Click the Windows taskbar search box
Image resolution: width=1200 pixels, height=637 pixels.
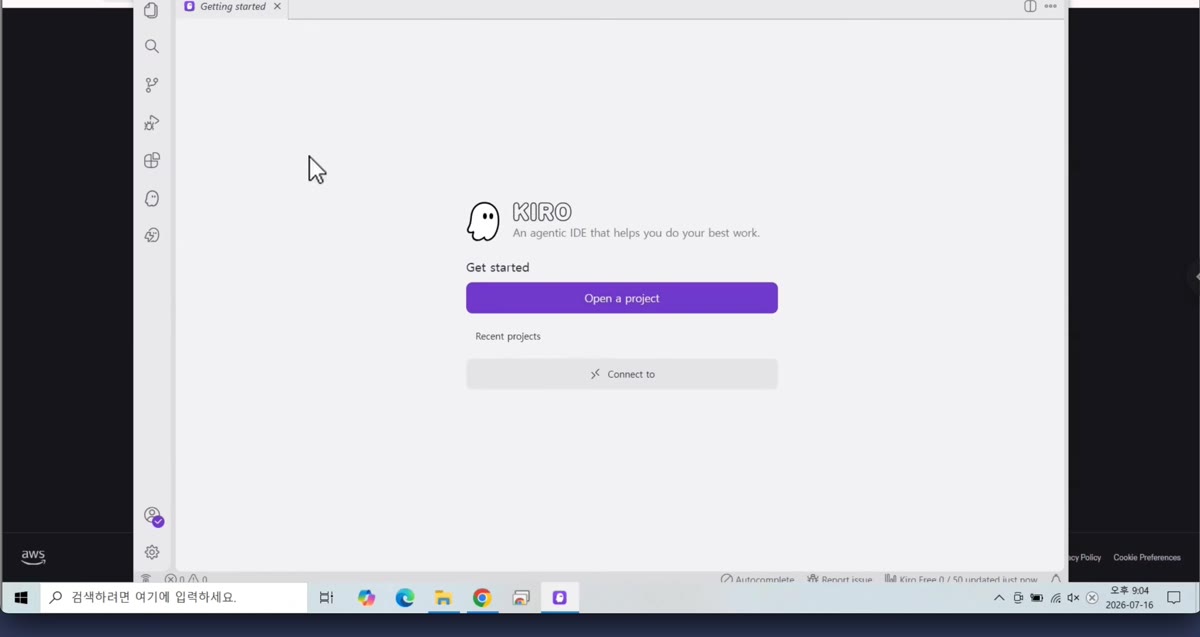174,598
